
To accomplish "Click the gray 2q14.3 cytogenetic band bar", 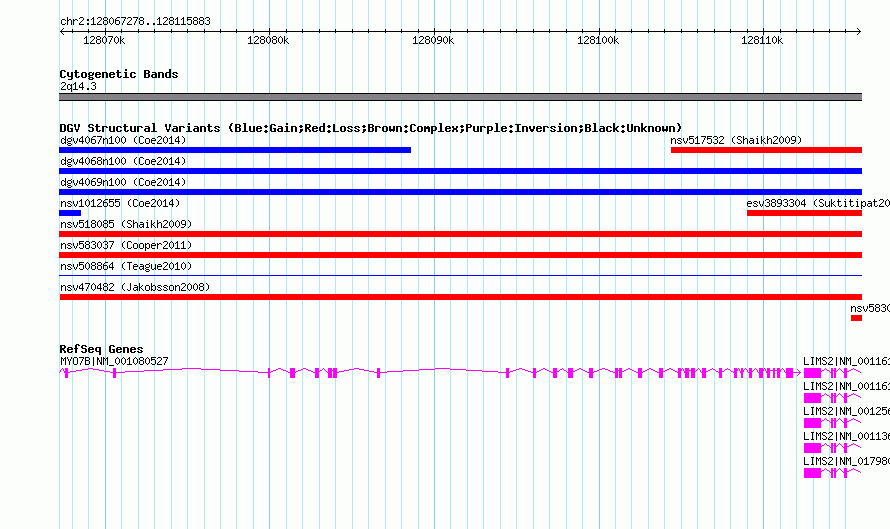I will (460, 97).
